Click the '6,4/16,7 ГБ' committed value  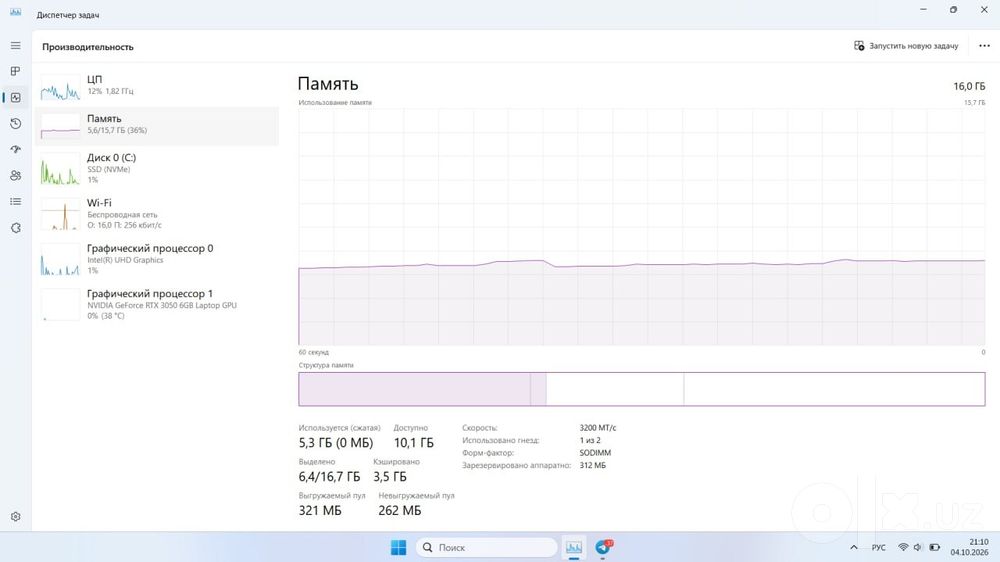click(329, 477)
